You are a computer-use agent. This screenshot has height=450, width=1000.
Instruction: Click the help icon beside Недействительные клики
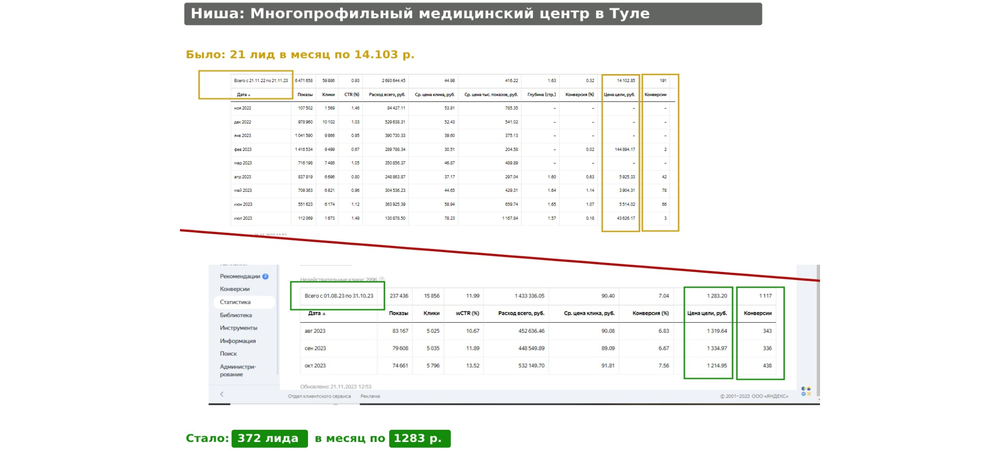(382, 280)
